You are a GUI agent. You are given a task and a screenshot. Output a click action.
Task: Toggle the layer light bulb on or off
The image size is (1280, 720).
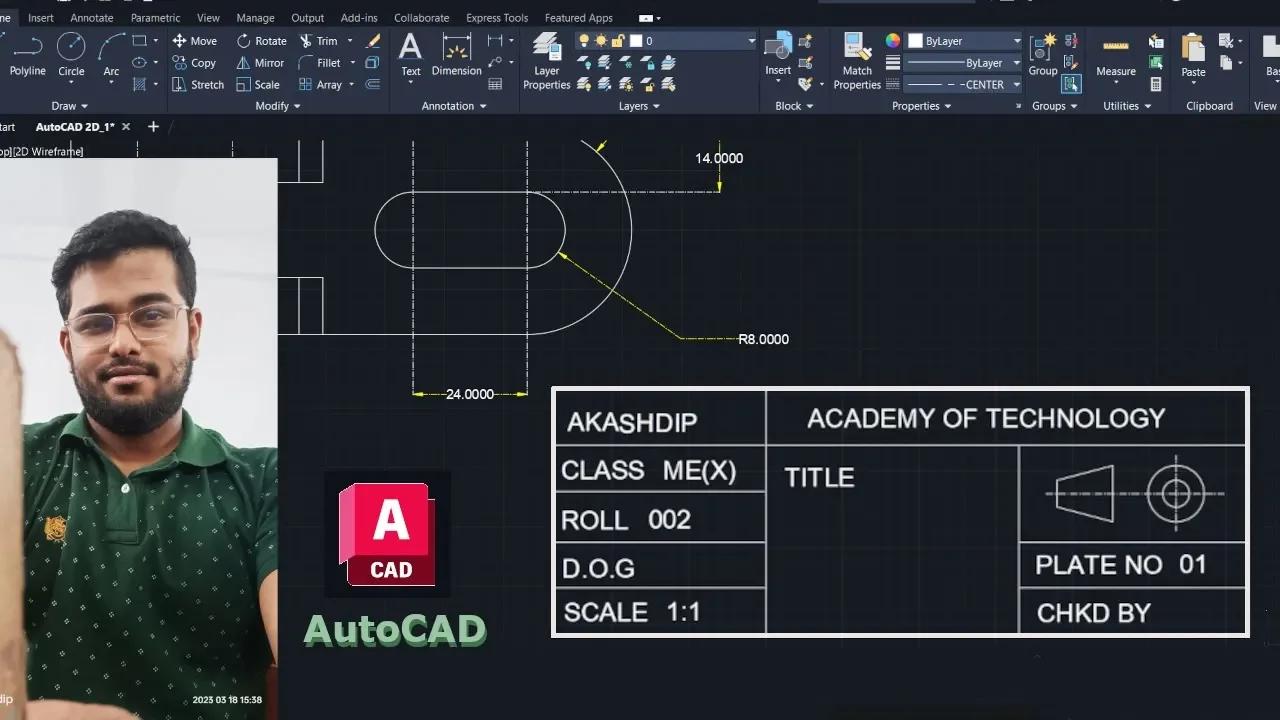[583, 40]
